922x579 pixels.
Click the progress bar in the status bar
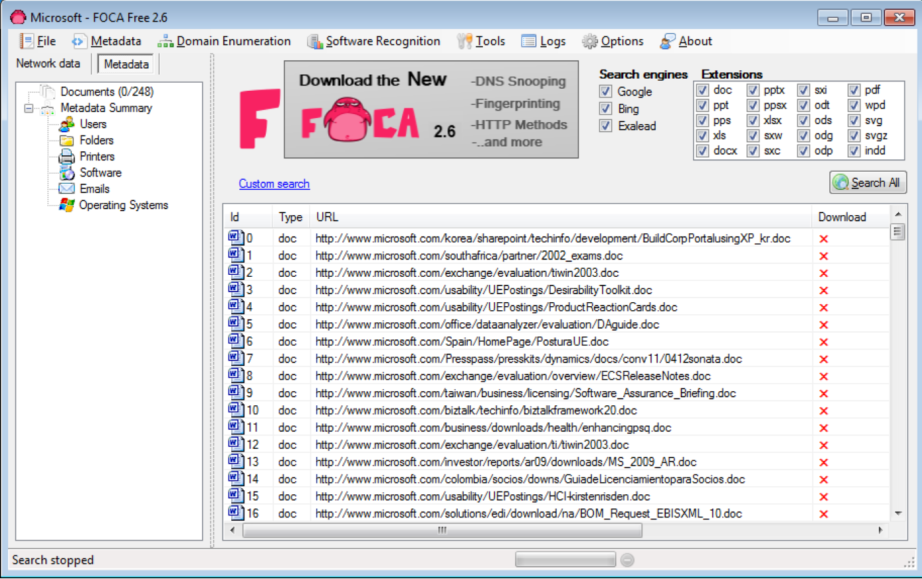point(566,560)
